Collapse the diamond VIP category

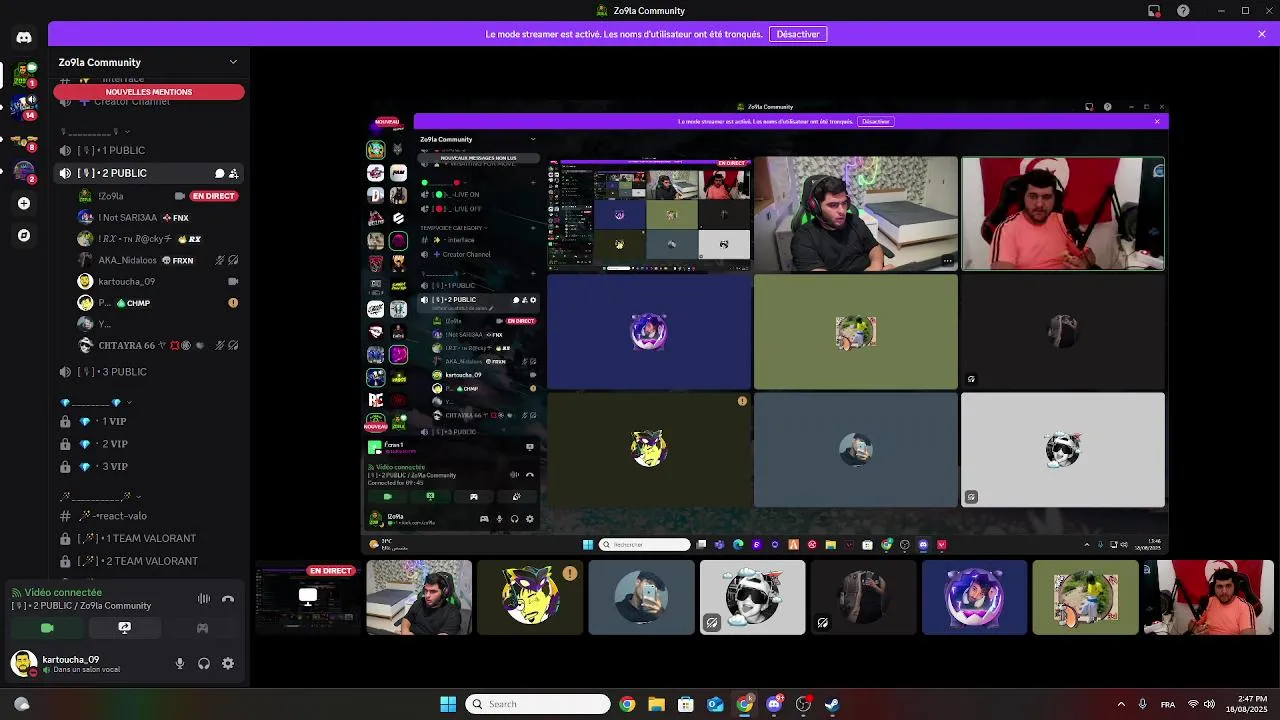click(x=98, y=402)
